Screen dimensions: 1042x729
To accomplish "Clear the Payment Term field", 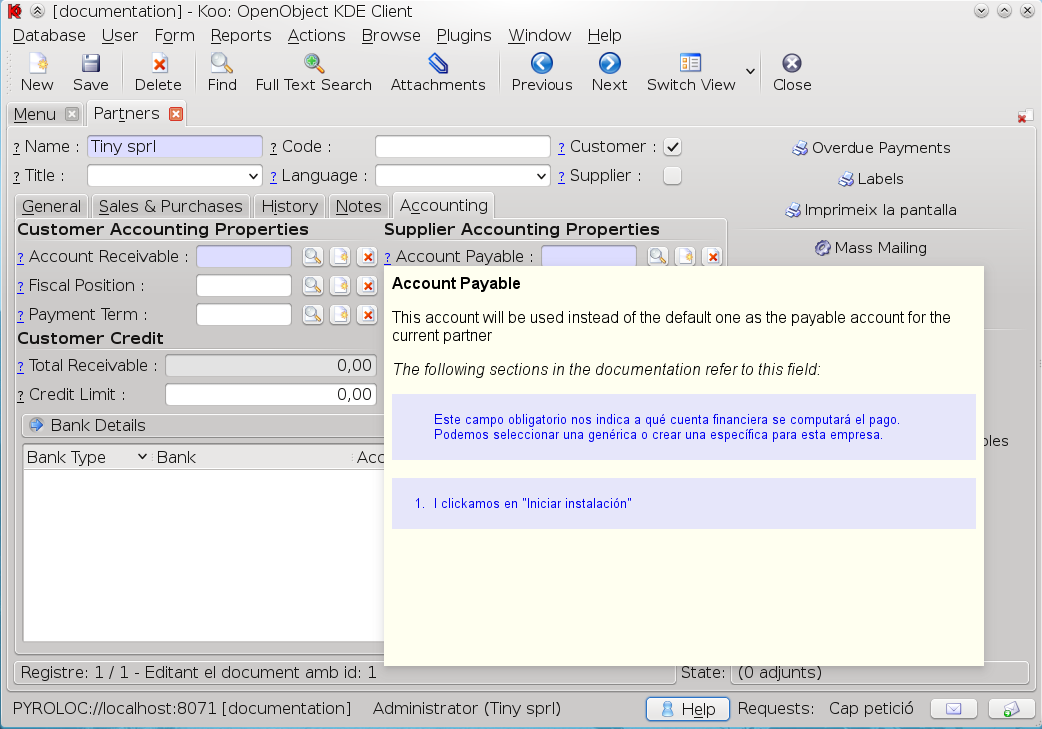I will coord(367,314).
